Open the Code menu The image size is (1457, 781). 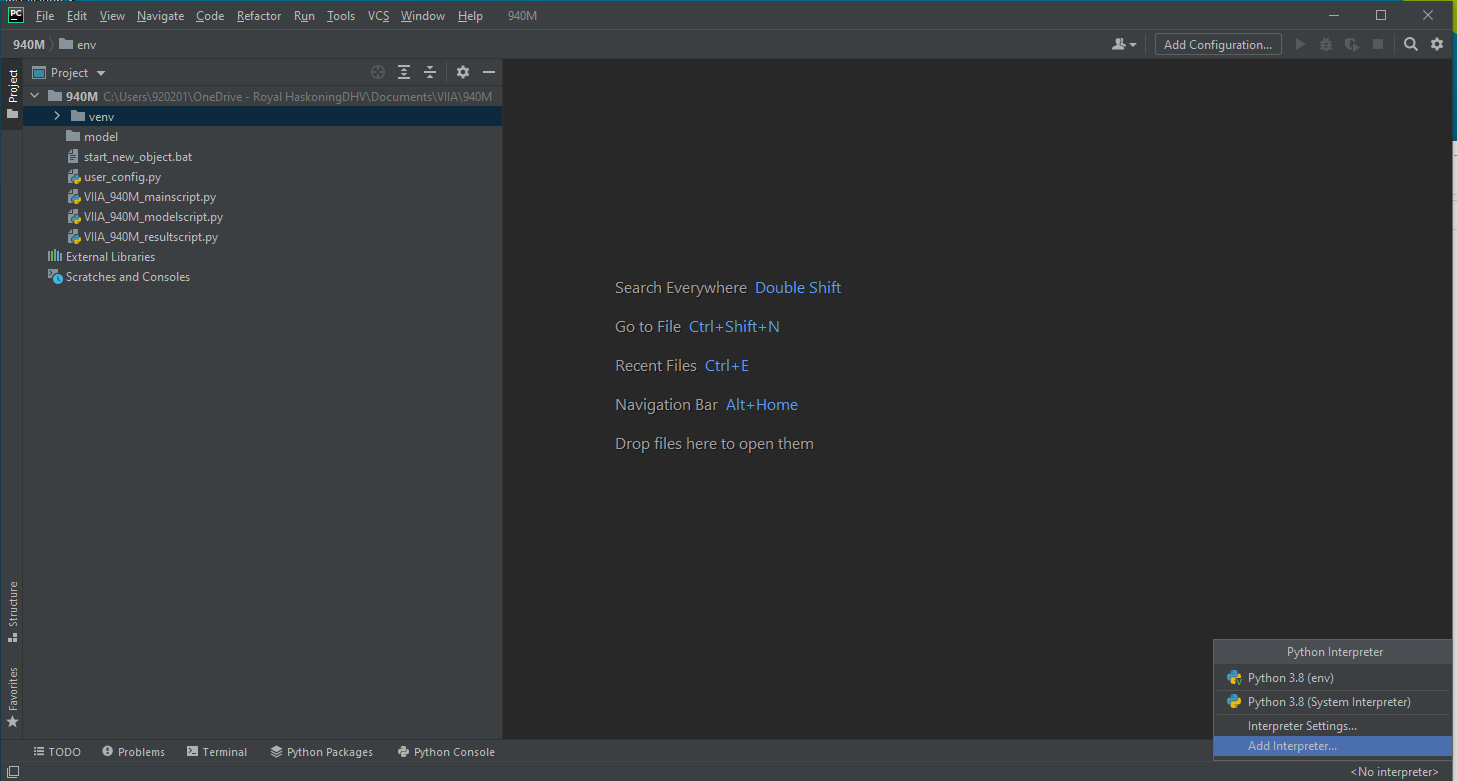(210, 16)
